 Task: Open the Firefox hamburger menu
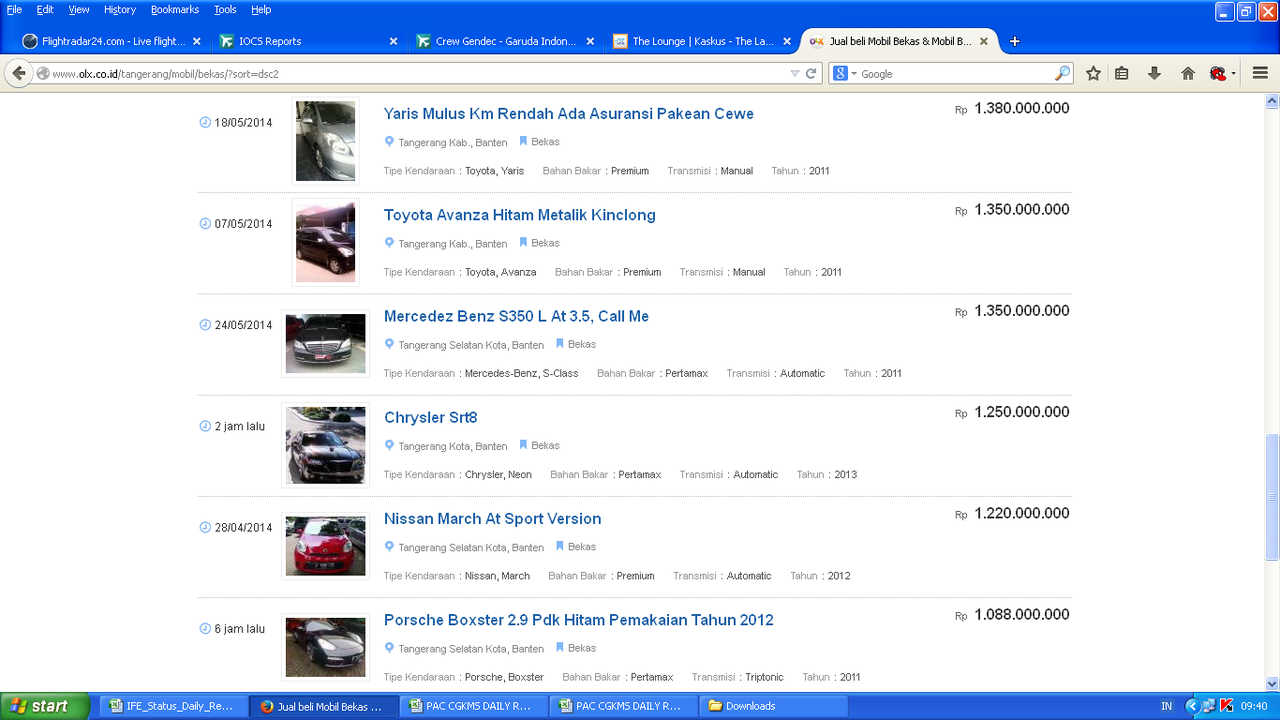point(1260,73)
